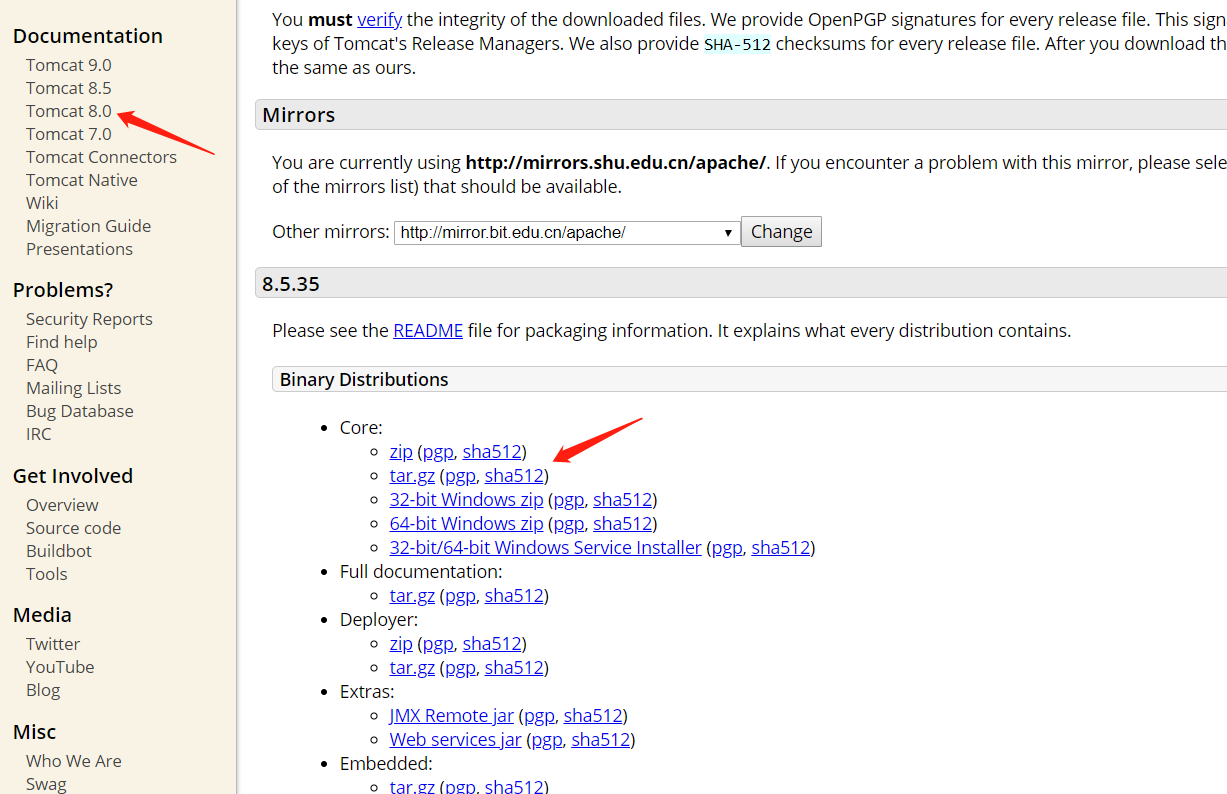The height and width of the screenshot is (794, 1227).
Task: Open sha512 checksum for Core tar.gz
Action: point(514,476)
